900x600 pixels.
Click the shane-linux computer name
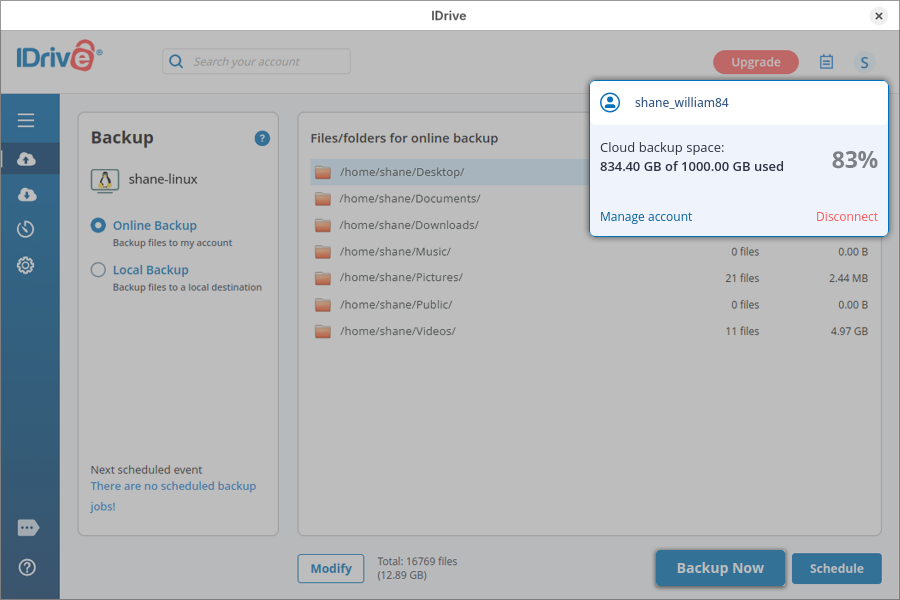click(163, 179)
